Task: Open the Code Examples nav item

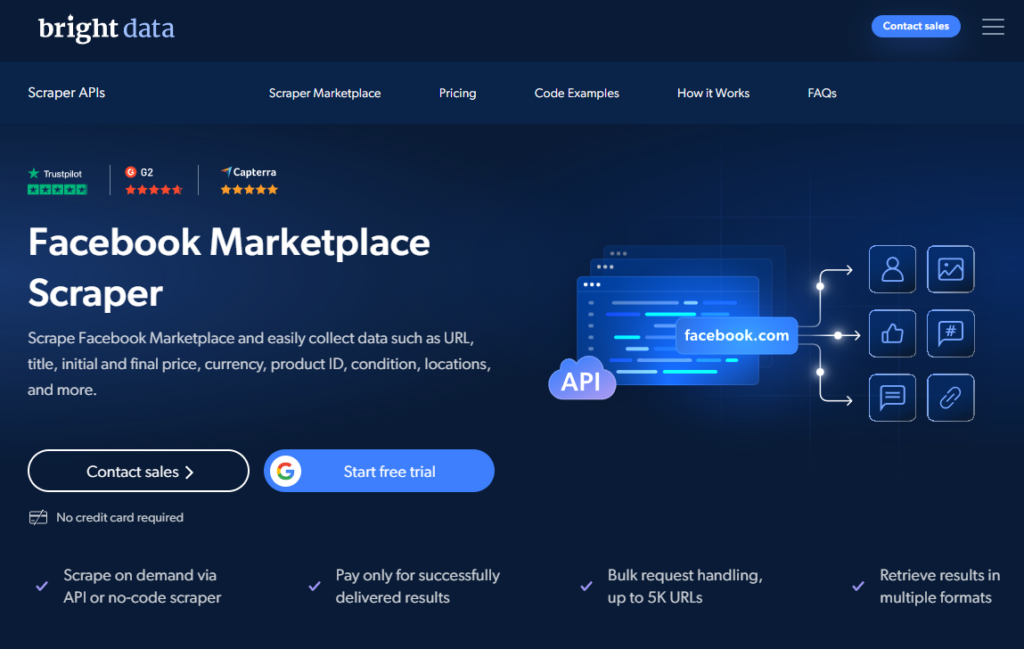Action: coord(577,93)
